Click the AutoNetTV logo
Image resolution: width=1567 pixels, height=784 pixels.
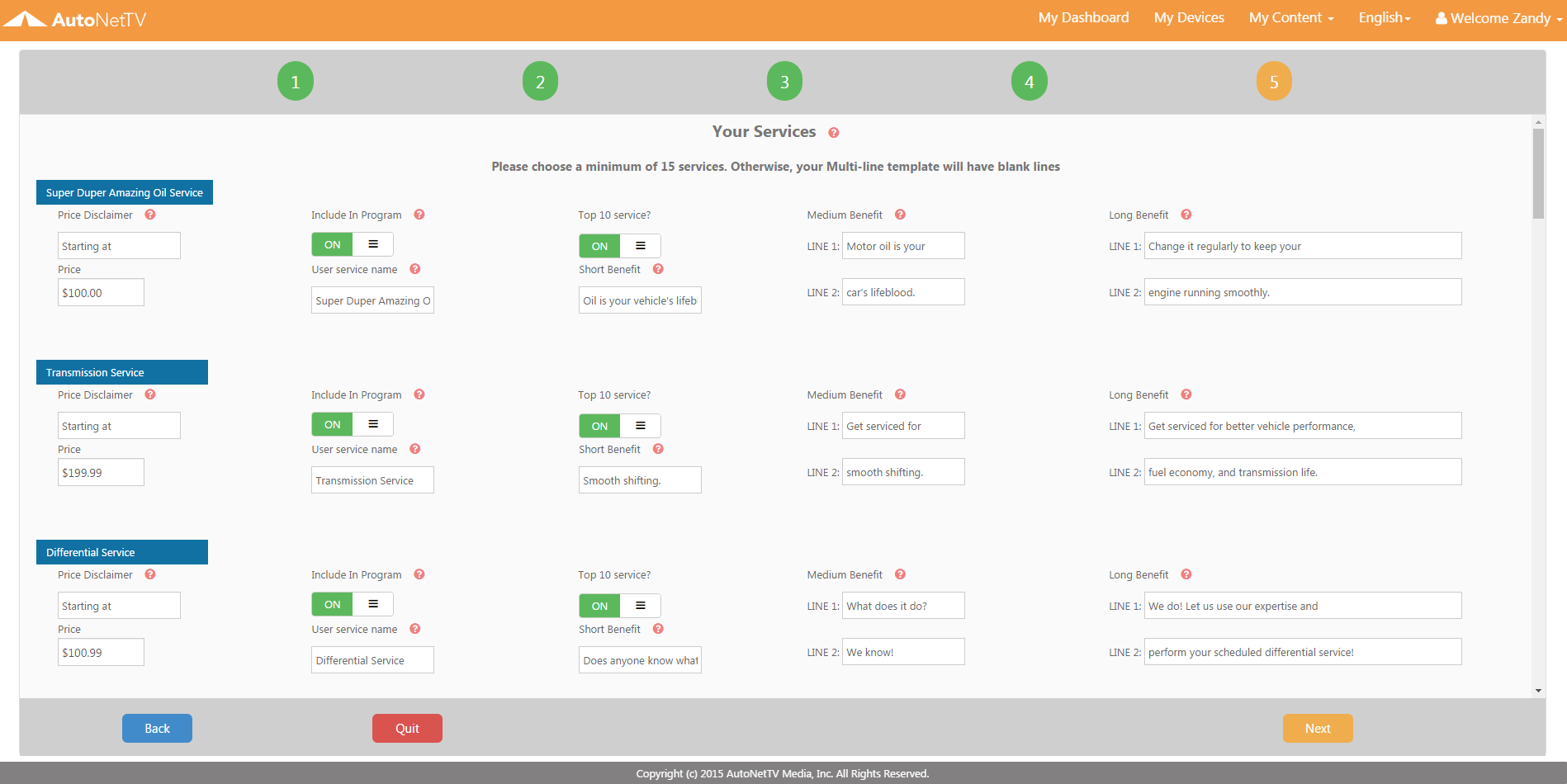75,19
